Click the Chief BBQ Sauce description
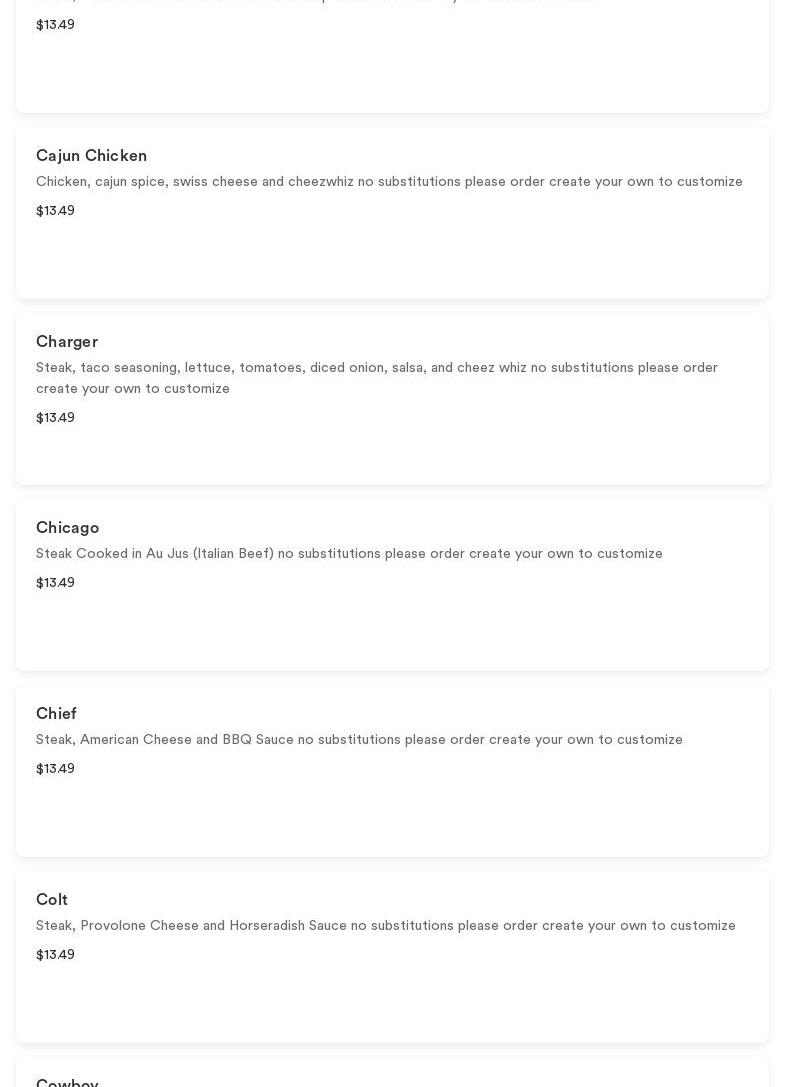 tap(359, 740)
